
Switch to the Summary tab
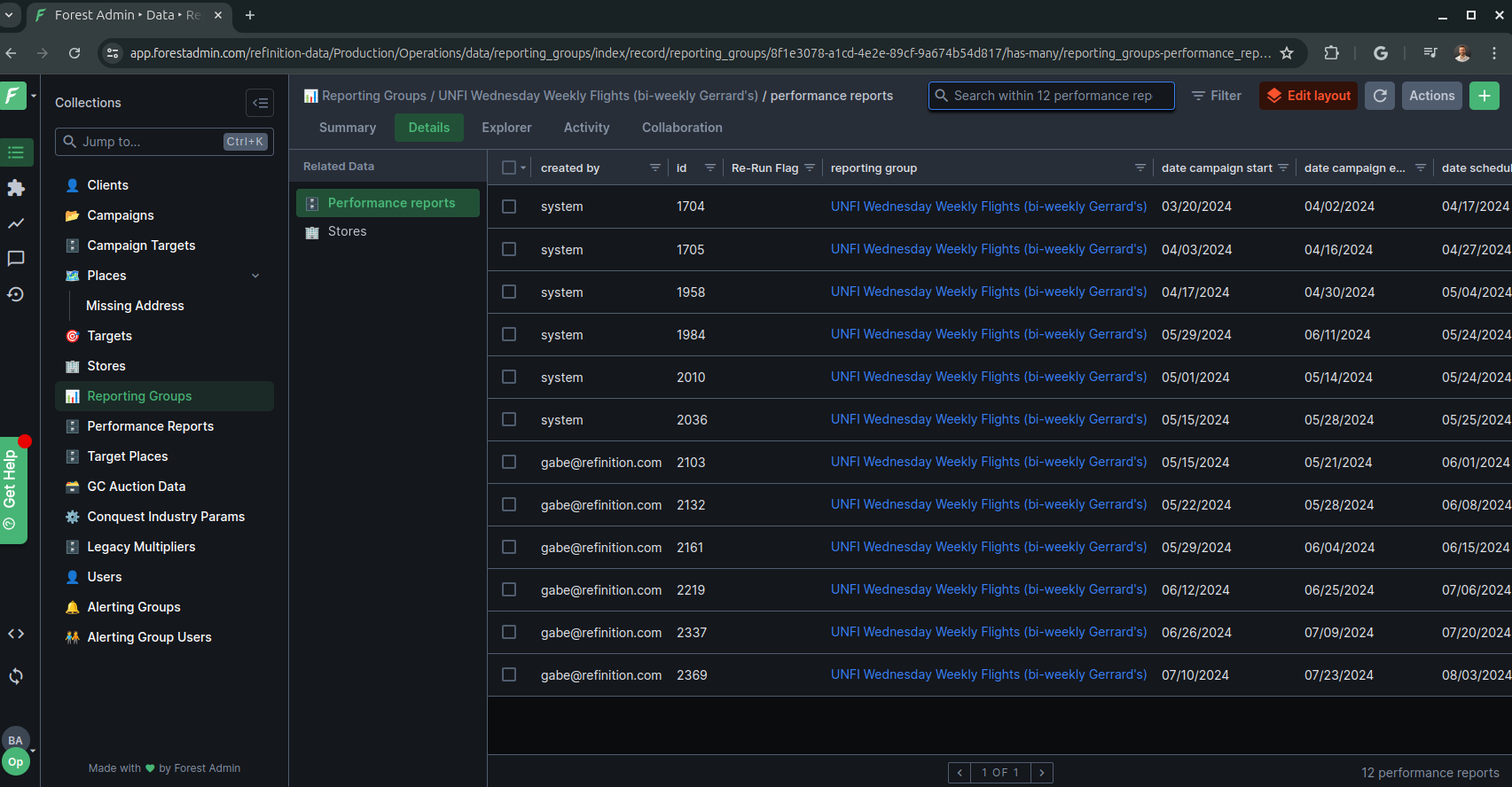(348, 128)
